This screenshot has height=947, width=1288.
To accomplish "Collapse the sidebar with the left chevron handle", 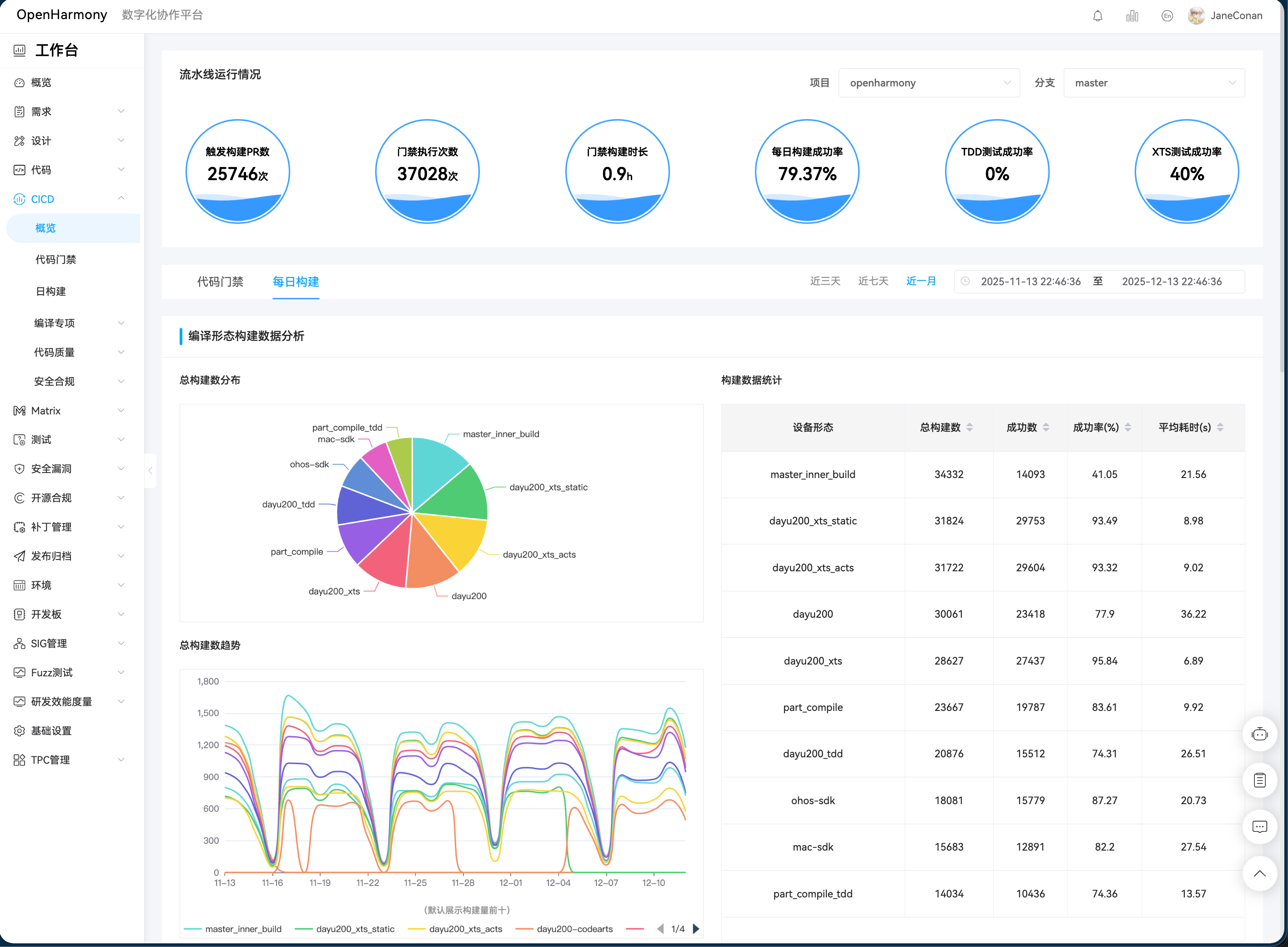I will click(150, 471).
